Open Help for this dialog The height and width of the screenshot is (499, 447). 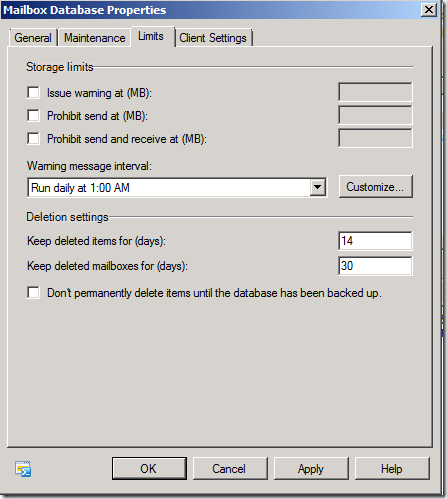point(392,469)
